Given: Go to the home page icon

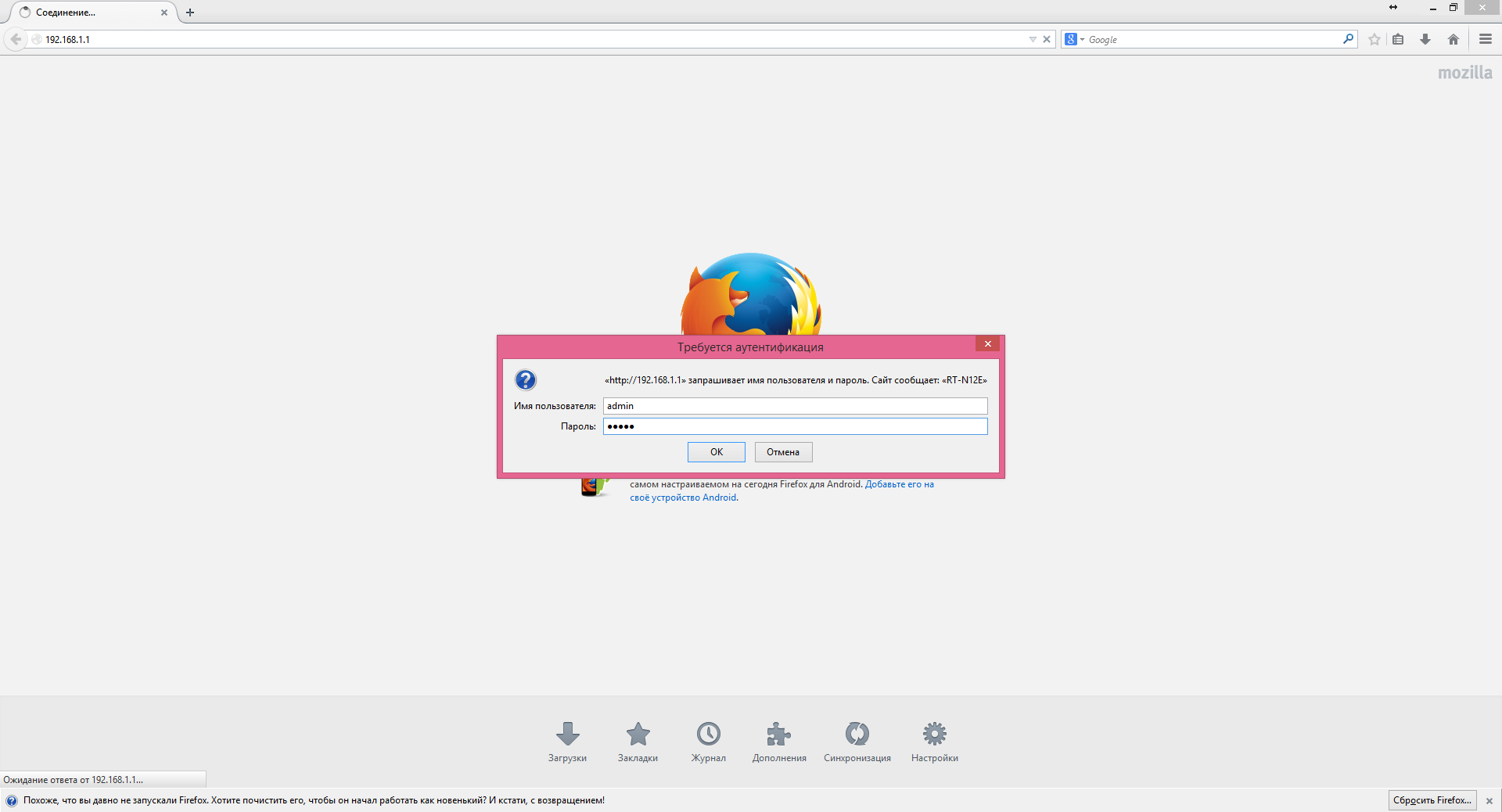Looking at the screenshot, I should (1453, 39).
